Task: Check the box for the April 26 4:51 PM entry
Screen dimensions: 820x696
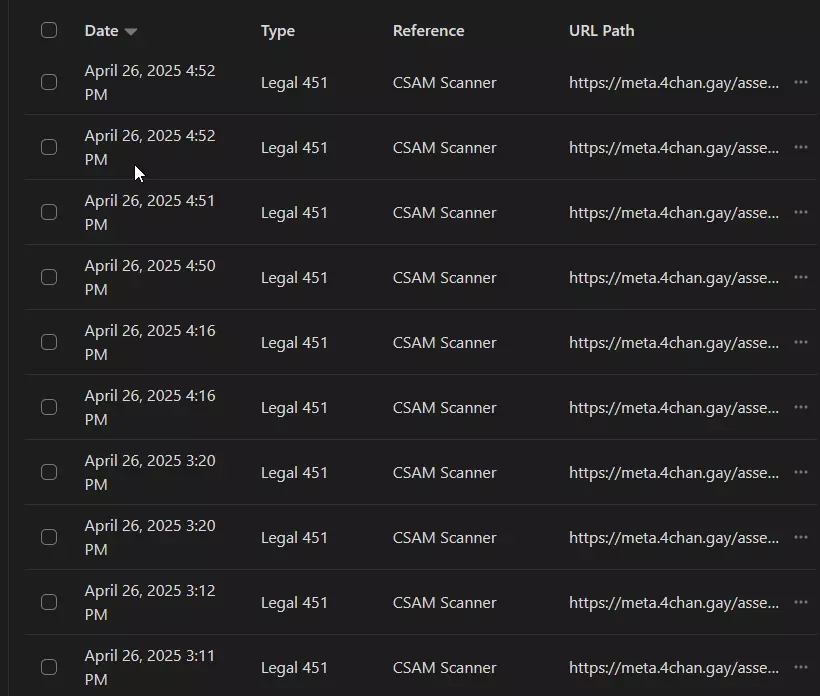Action: point(49,212)
